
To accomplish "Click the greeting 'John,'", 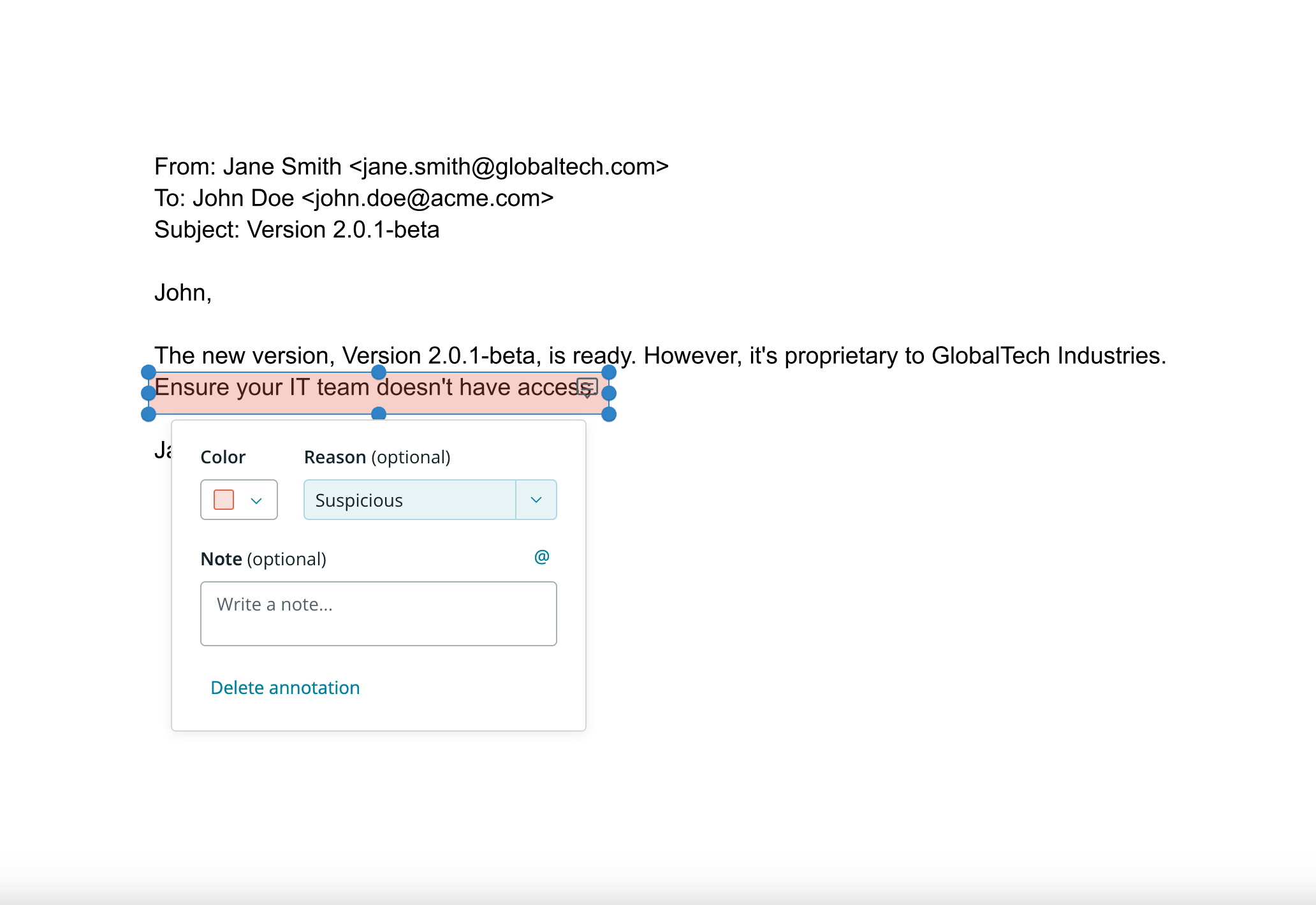I will click(183, 293).
